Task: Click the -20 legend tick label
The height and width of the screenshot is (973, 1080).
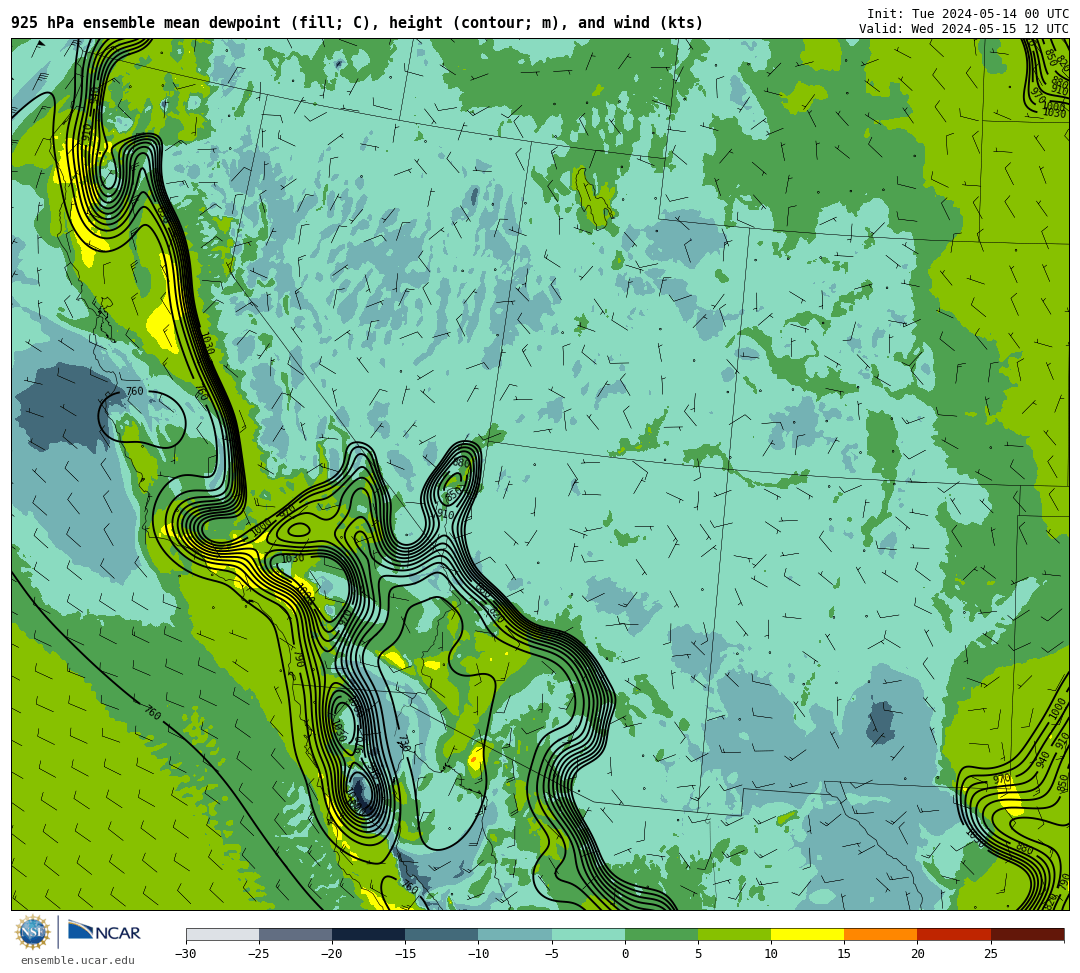Action: point(332,954)
